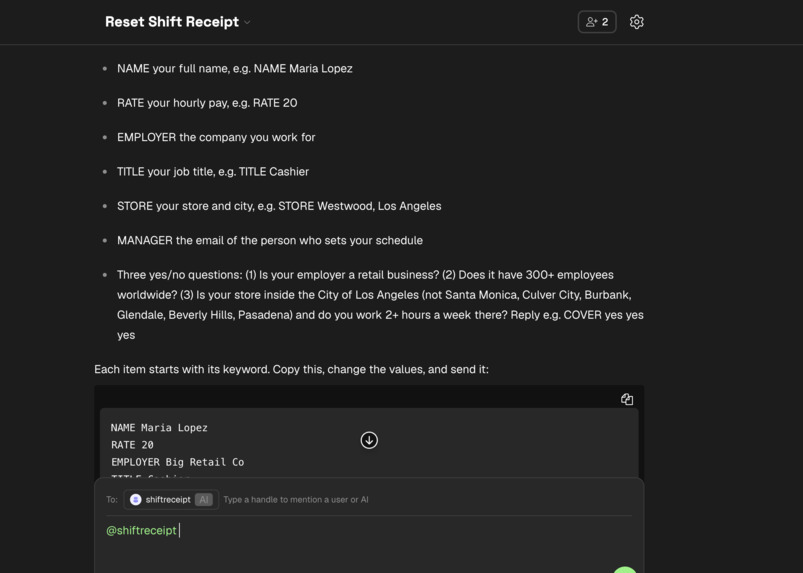Expand the Reset Shift Receipt title dropdown
Viewport: 803px width, 573px height.
(x=247, y=22)
